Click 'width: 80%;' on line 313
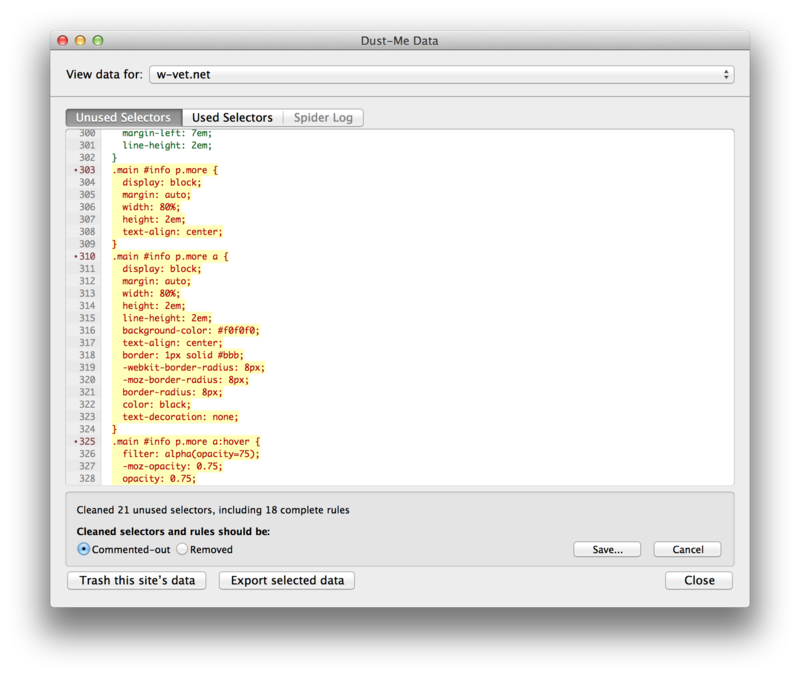This screenshot has height=677, width=800. tap(151, 293)
